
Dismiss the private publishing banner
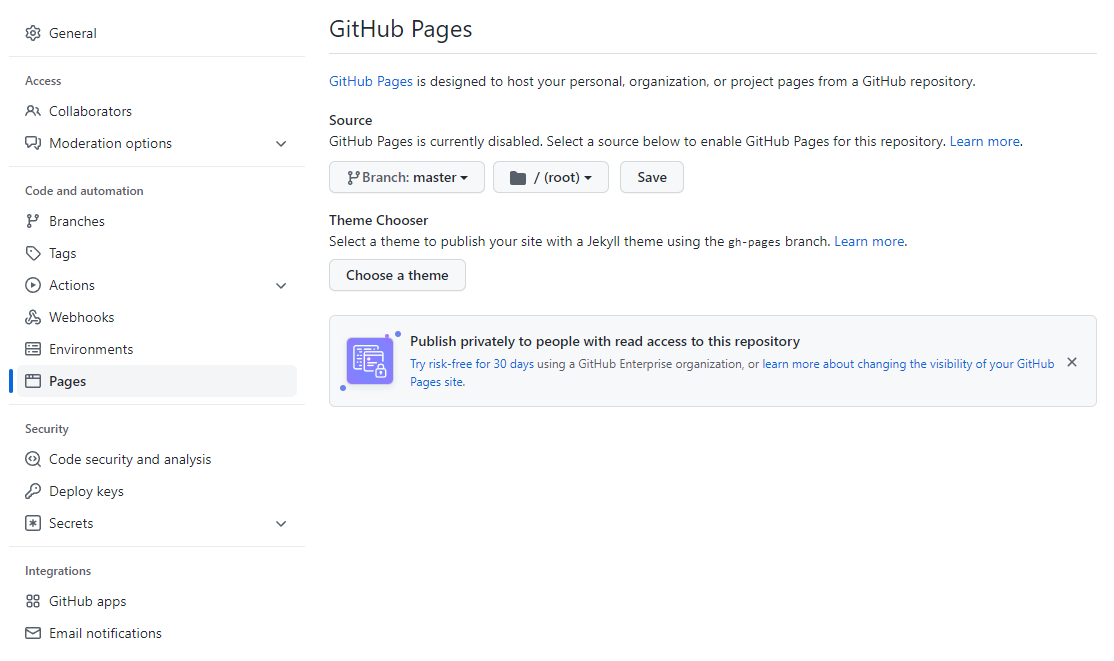coord(1072,362)
